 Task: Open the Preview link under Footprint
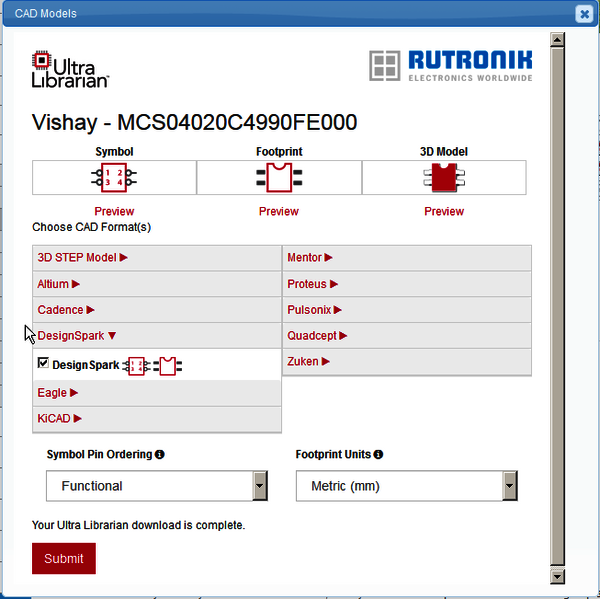tap(279, 211)
